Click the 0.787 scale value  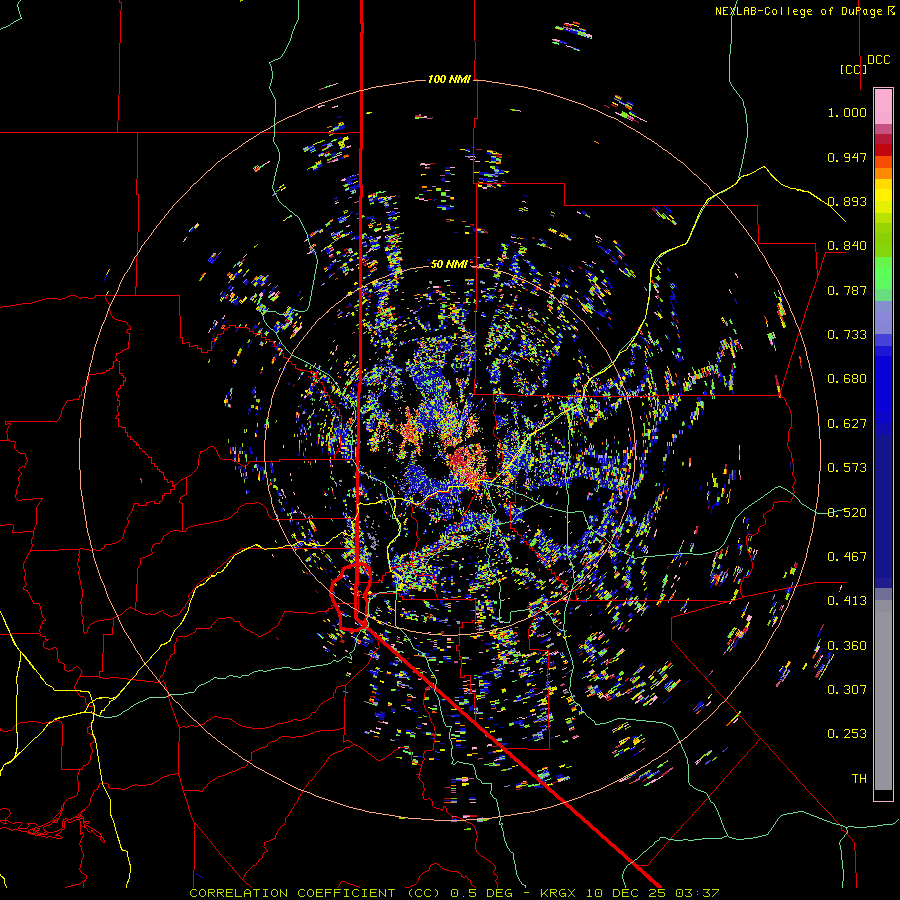pyautogui.click(x=847, y=290)
